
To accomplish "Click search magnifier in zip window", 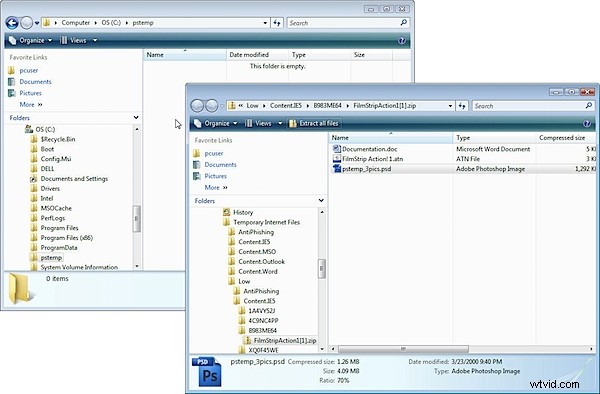I will click(589, 106).
